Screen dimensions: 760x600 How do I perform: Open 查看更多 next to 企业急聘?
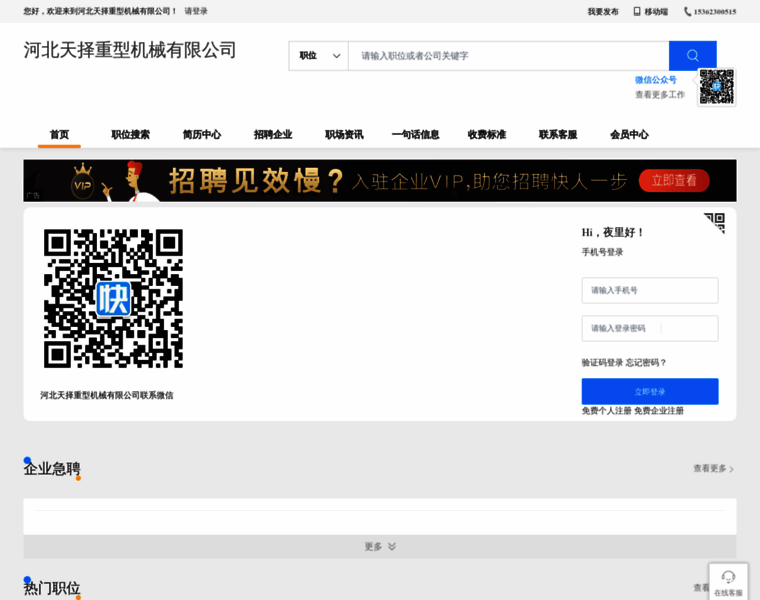[713, 468]
